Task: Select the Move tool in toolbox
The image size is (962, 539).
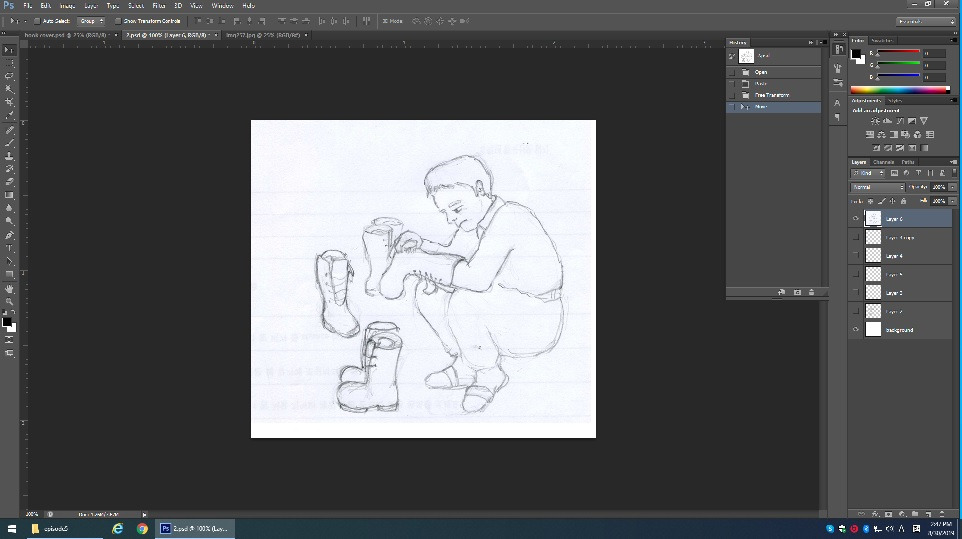Action: coord(9,50)
